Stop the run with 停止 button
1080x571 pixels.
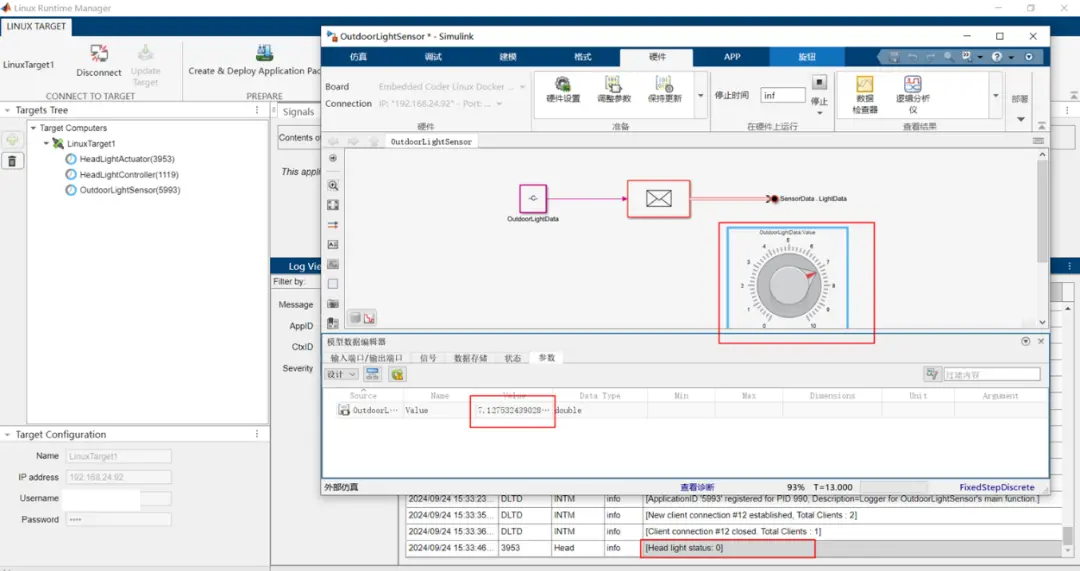[819, 83]
